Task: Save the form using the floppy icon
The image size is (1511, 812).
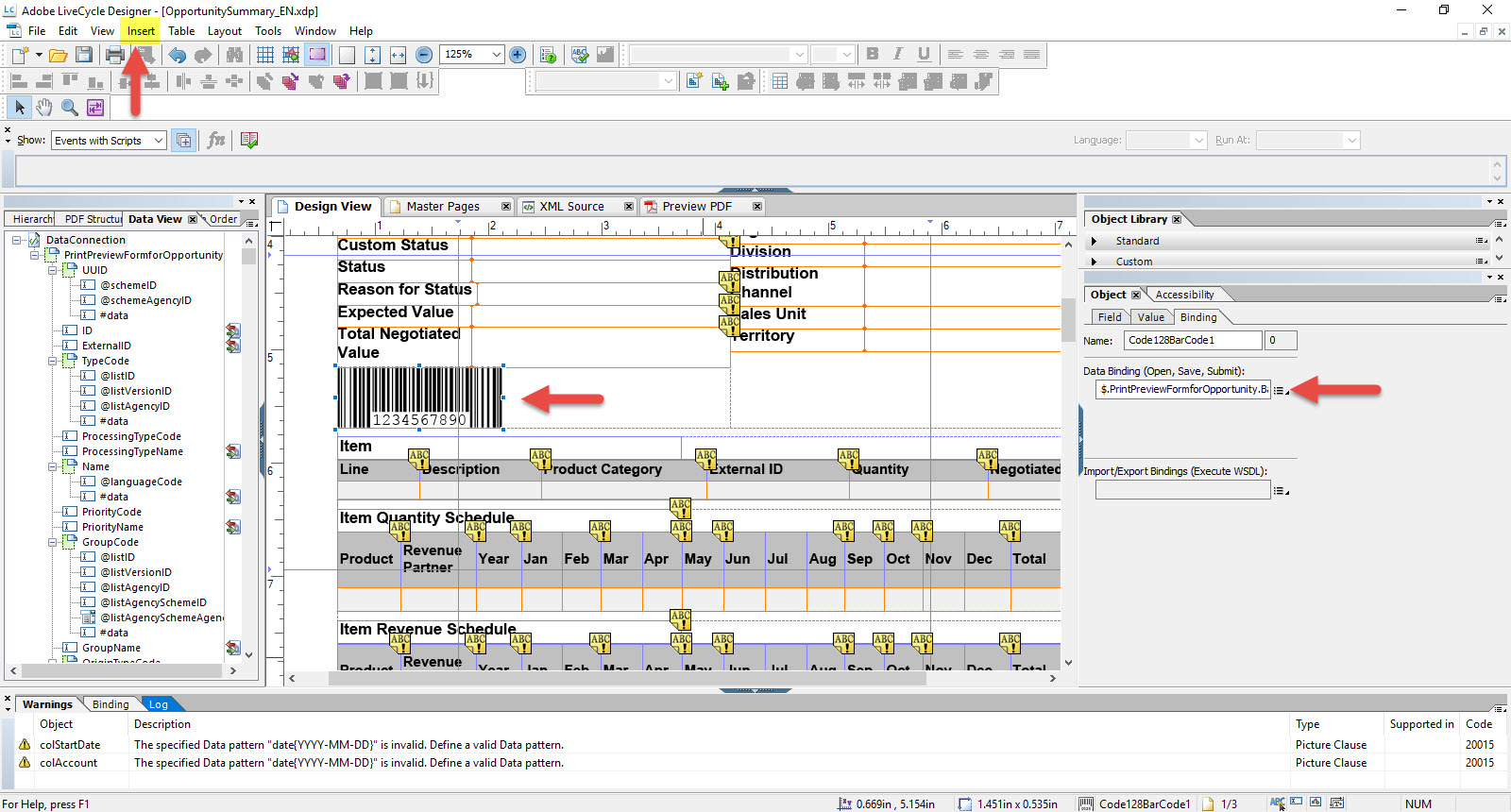Action: coord(84,55)
